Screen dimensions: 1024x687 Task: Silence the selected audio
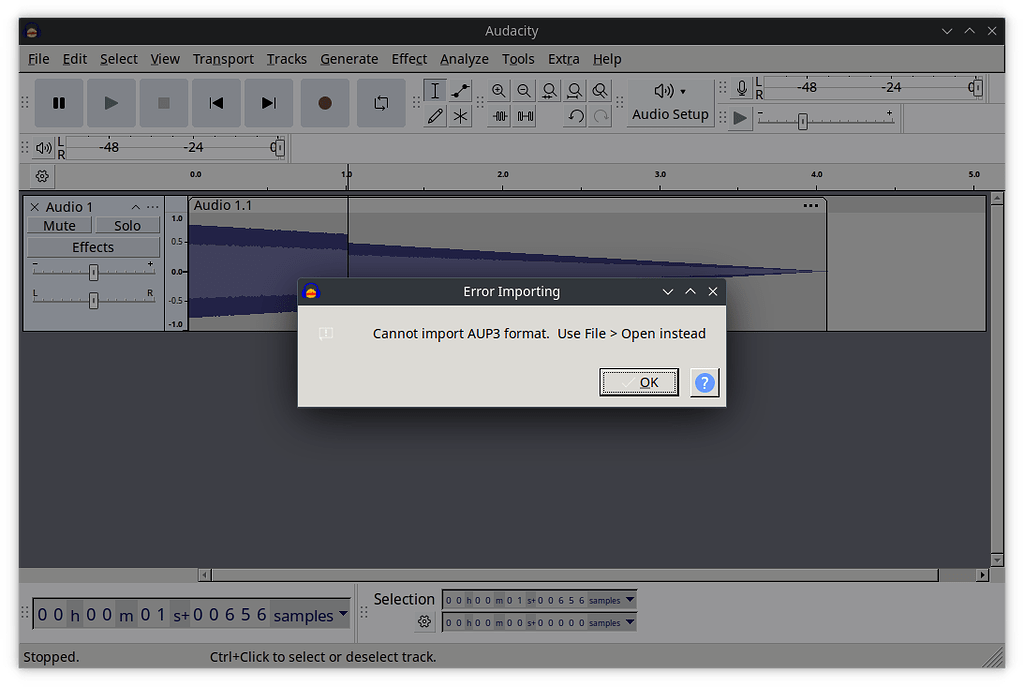coord(524,116)
